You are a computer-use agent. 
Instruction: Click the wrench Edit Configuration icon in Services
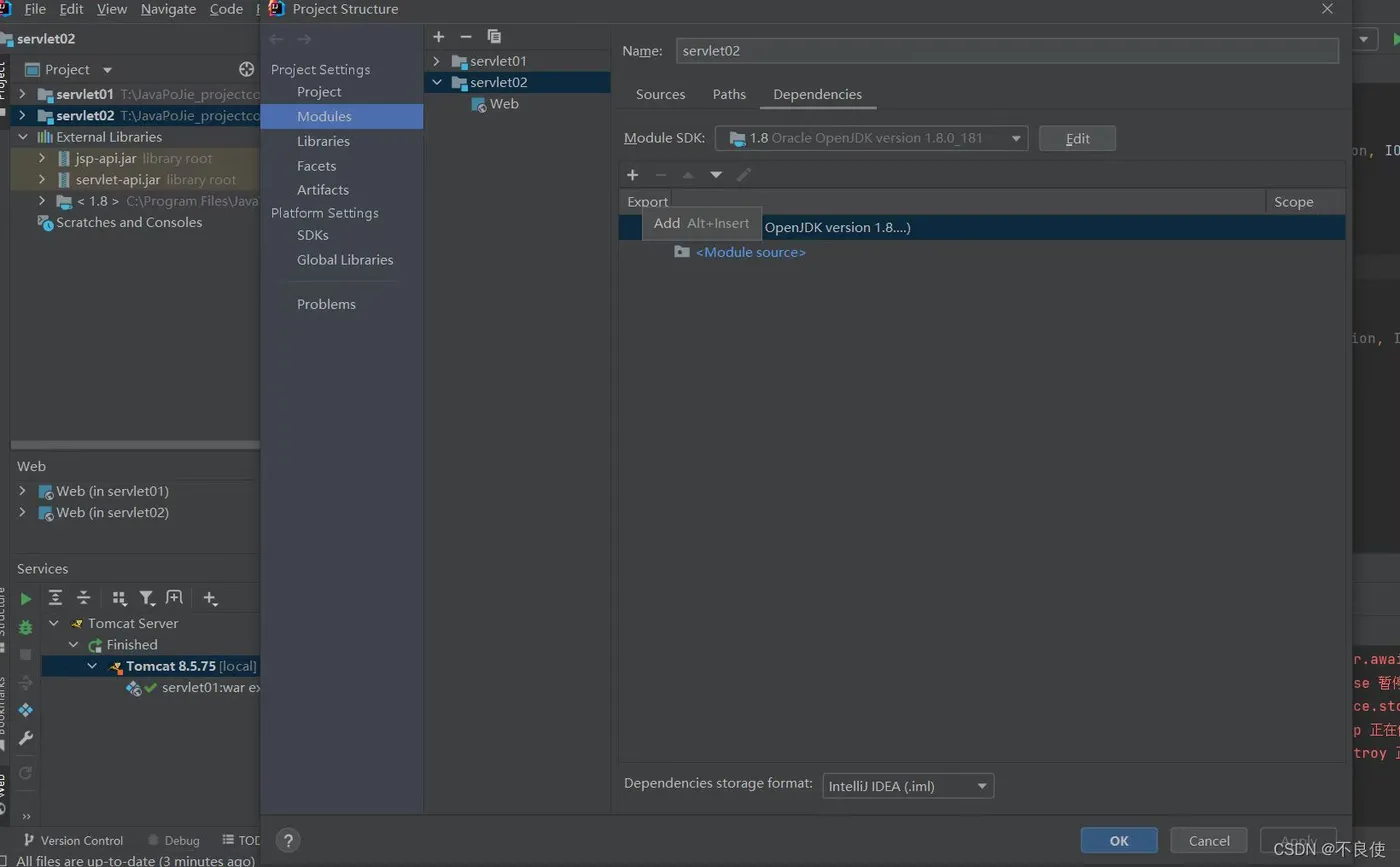[x=26, y=738]
